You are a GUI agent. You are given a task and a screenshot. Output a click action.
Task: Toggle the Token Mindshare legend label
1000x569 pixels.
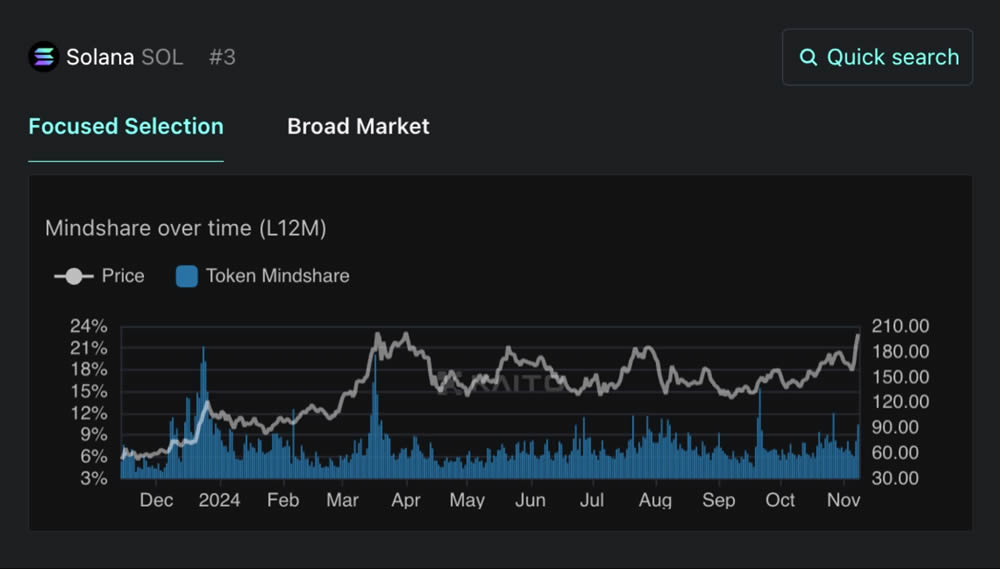point(277,276)
